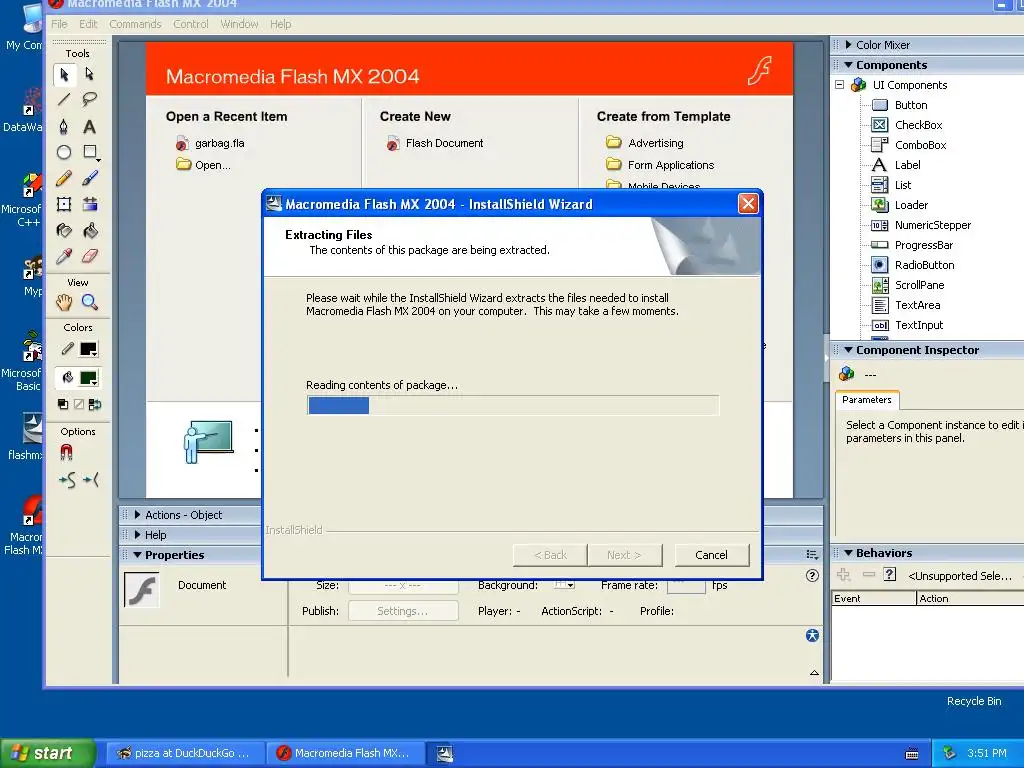
Task: Select the Brush tool
Action: [x=90, y=178]
